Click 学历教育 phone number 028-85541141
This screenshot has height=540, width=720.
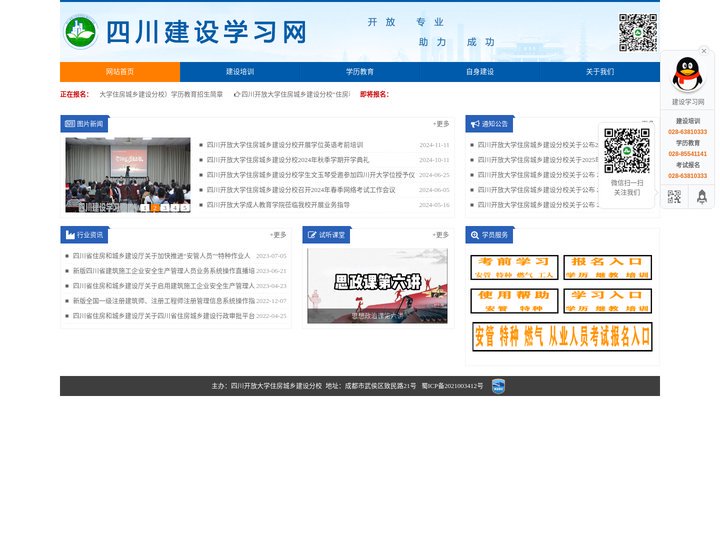pyautogui.click(x=687, y=154)
